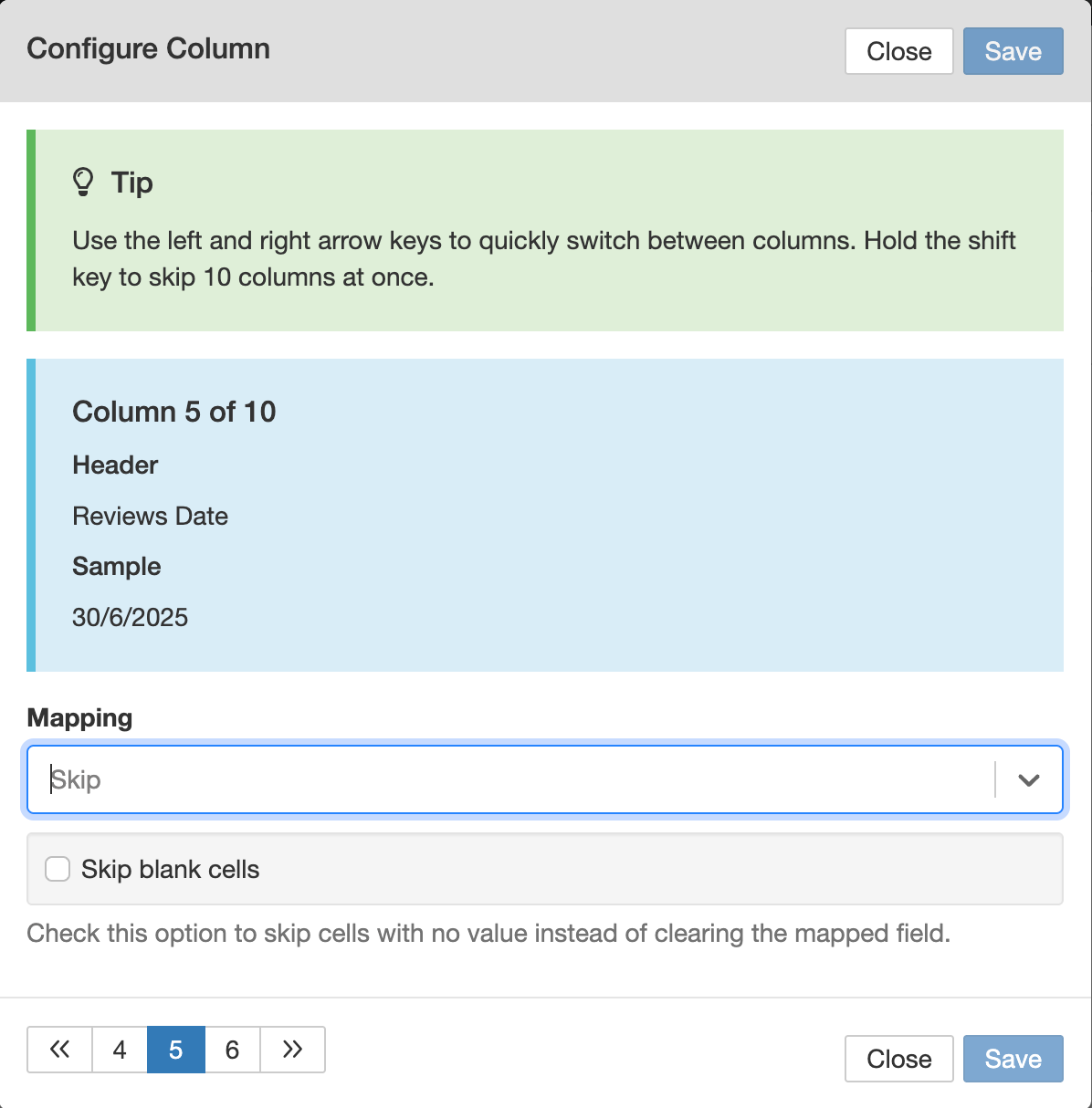Check the option to skip cells with no value
1092x1108 pixels.
[x=58, y=869]
